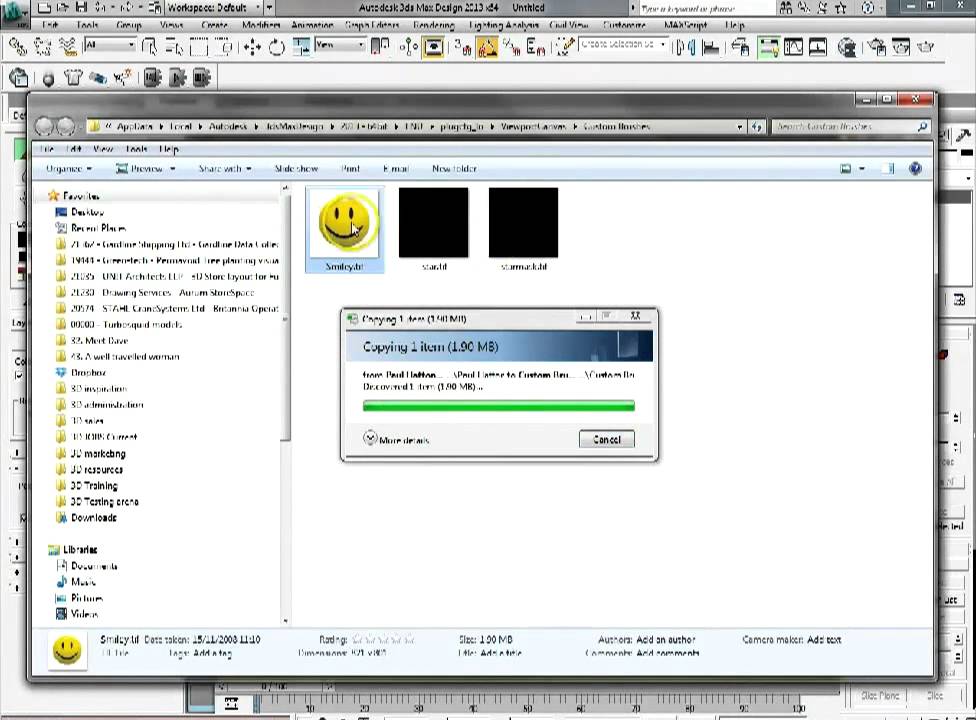Toggle Spinner Snap
Screen dimensions: 976x720
pos(535,47)
